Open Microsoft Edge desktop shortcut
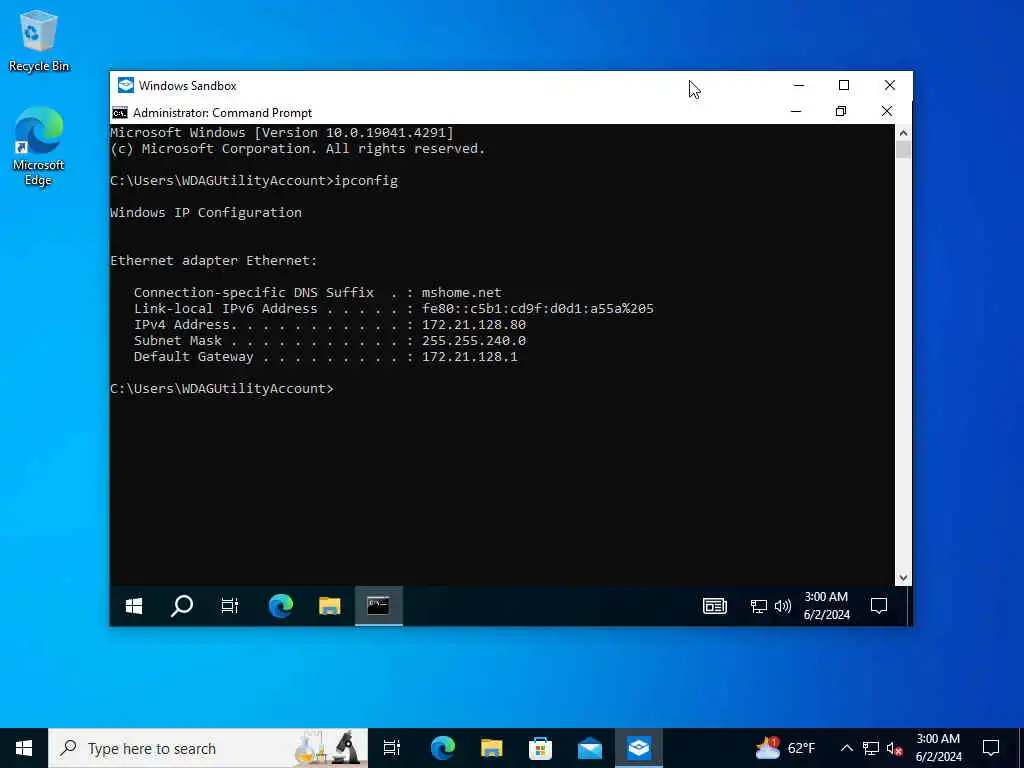Image resolution: width=1024 pixels, height=768 pixels. (39, 146)
